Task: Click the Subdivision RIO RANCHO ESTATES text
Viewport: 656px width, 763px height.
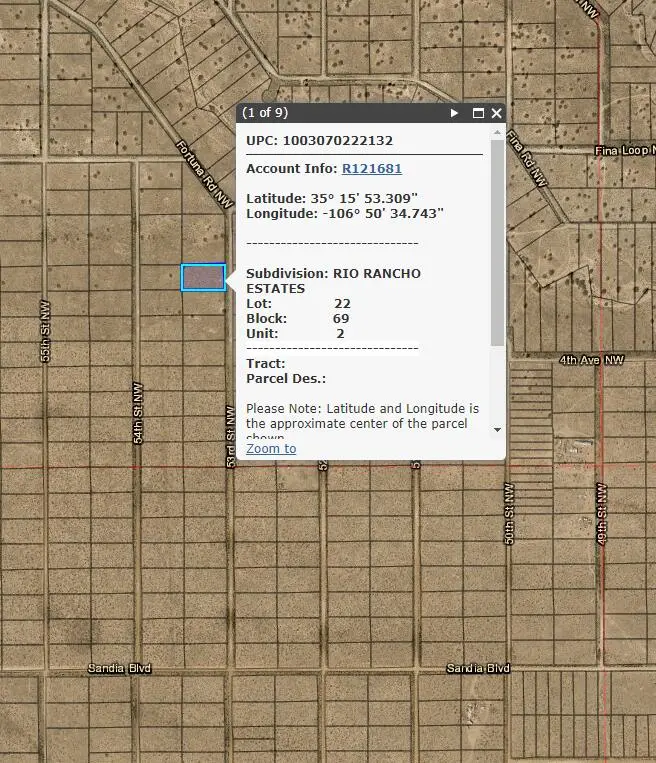Action: point(333,280)
